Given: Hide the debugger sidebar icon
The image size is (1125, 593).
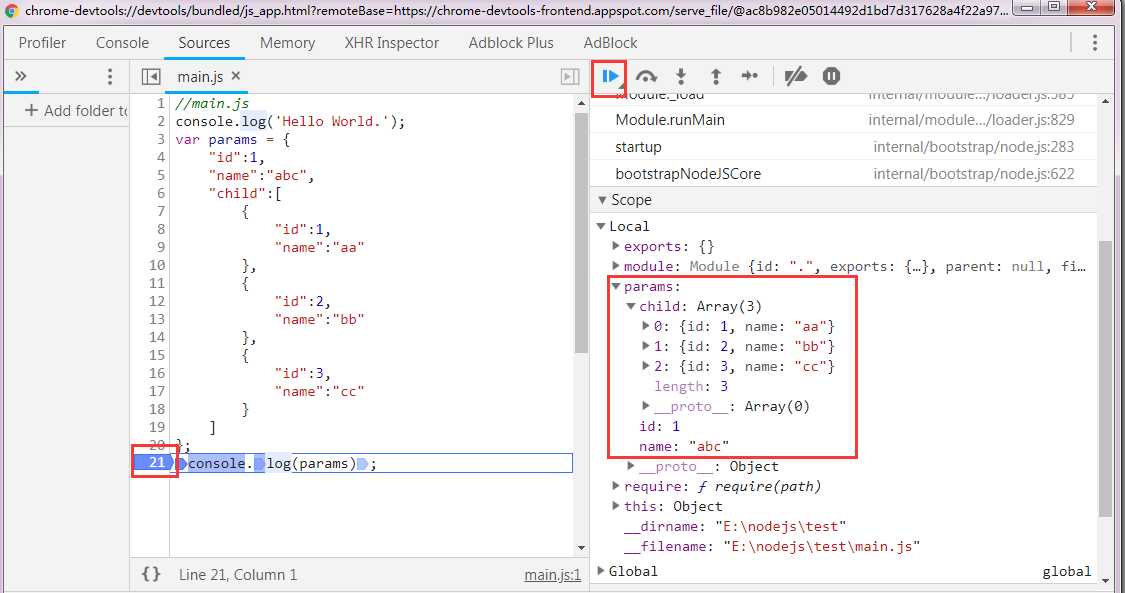Looking at the screenshot, I should 570,77.
